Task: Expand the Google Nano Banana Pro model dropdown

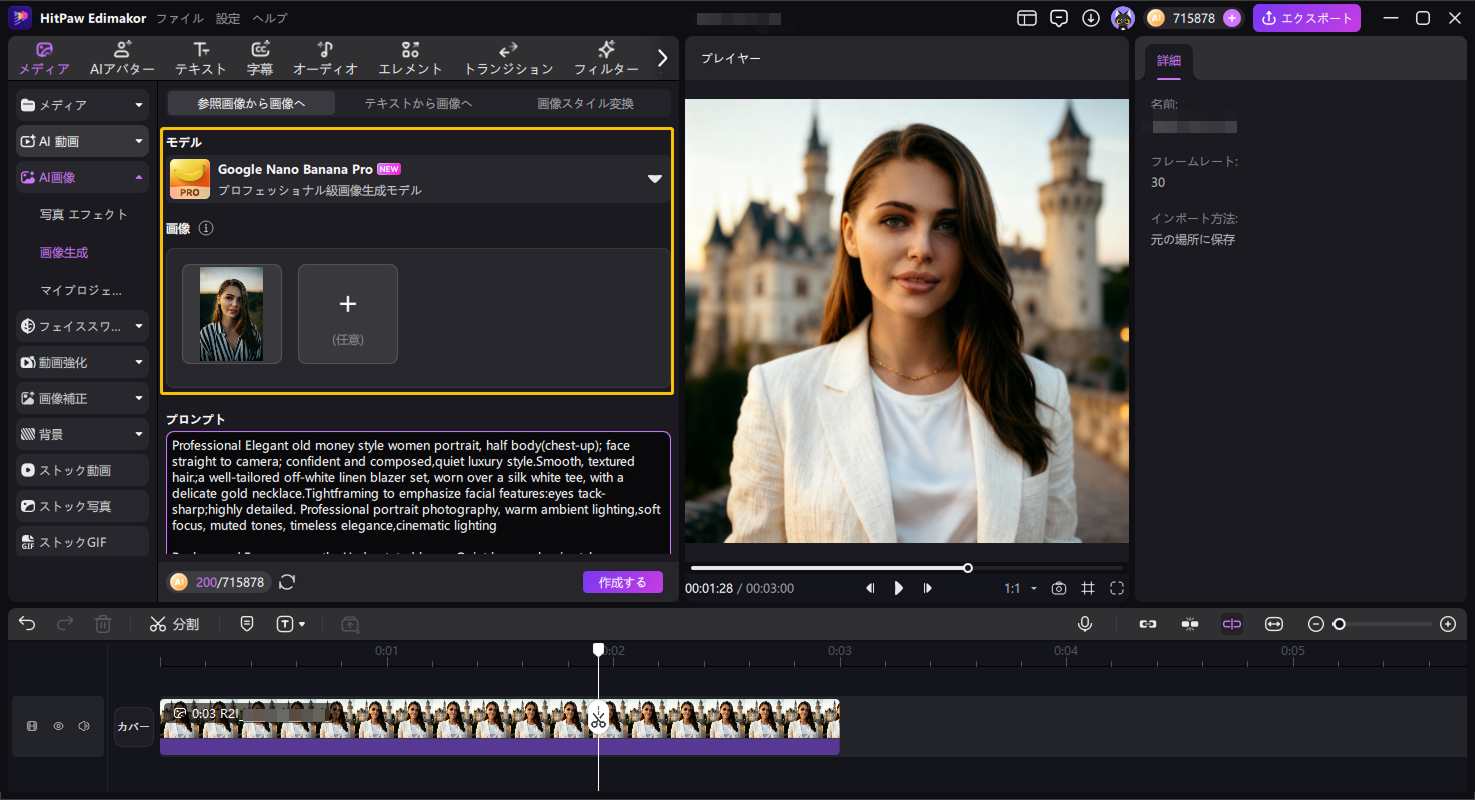Action: (654, 179)
